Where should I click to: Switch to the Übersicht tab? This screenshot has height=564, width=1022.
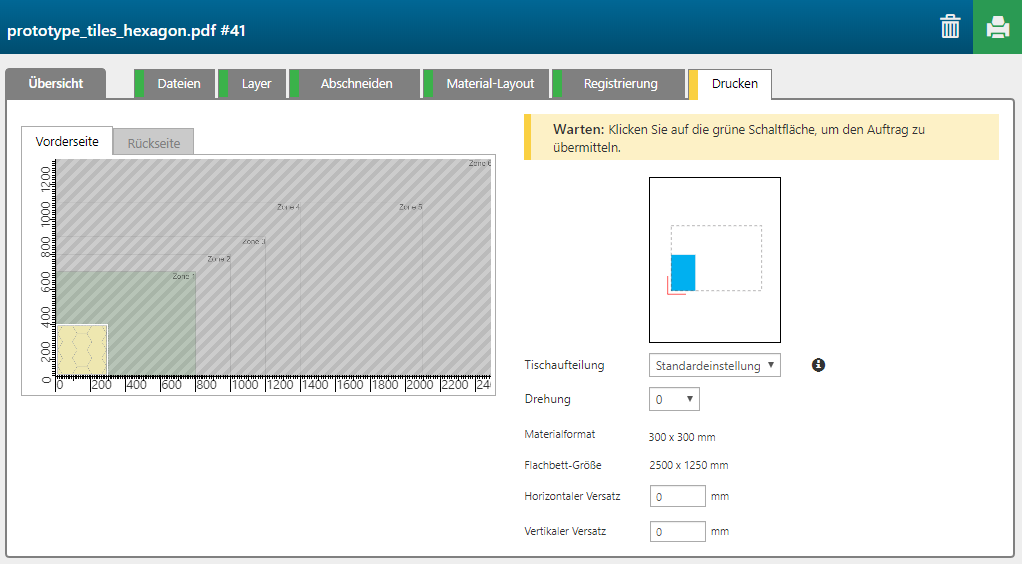pos(56,84)
